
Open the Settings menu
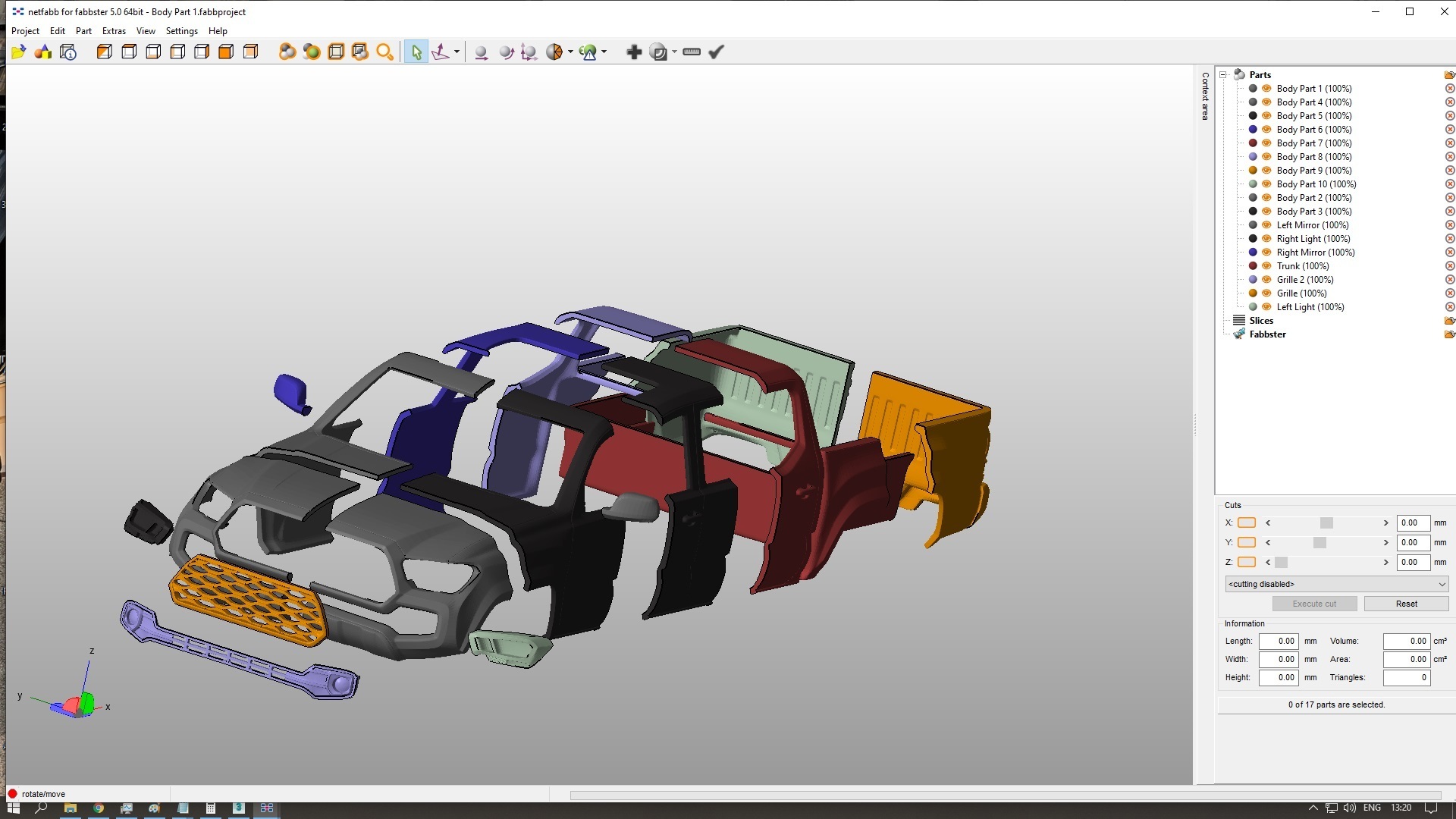pos(182,31)
